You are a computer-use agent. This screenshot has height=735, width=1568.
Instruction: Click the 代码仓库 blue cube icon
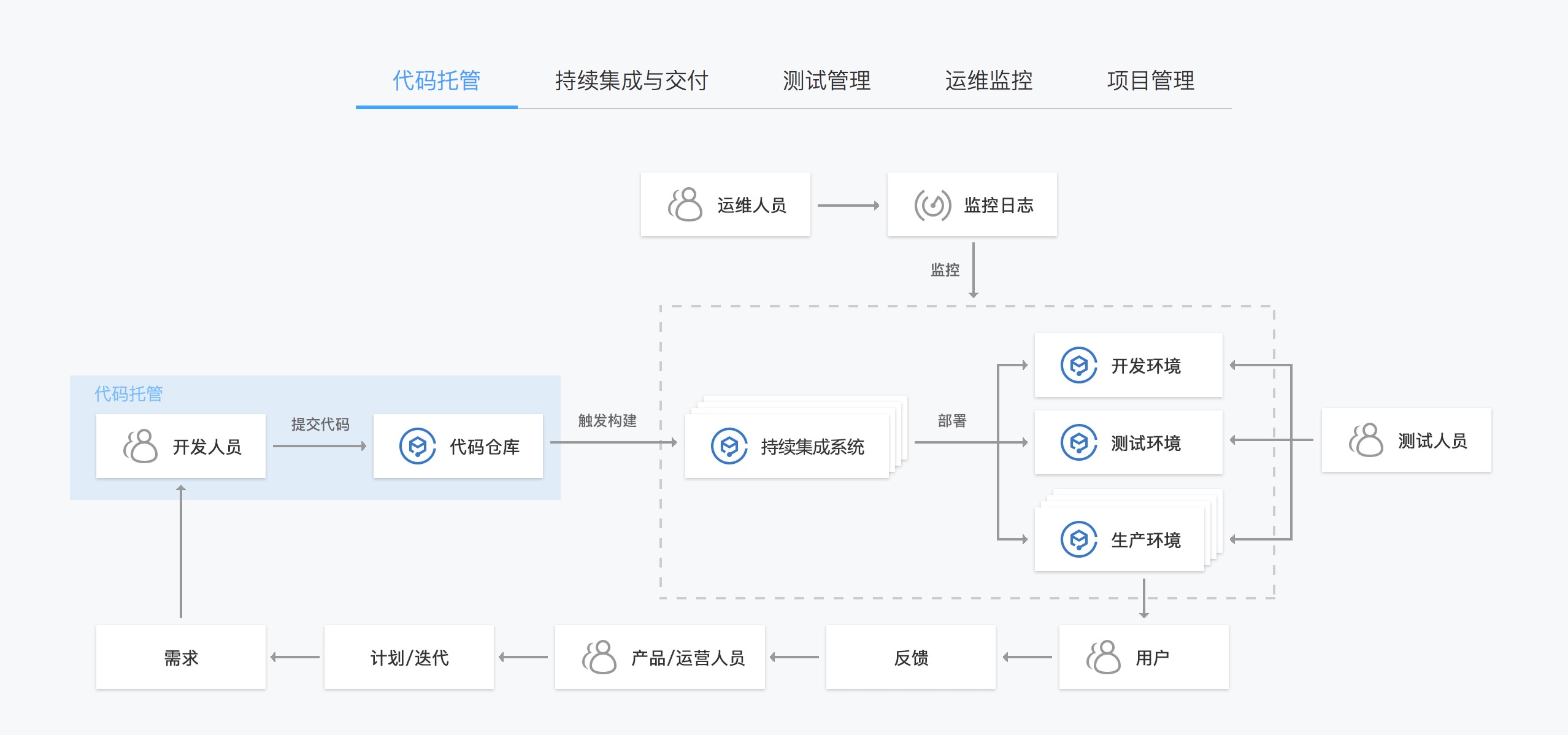(417, 446)
